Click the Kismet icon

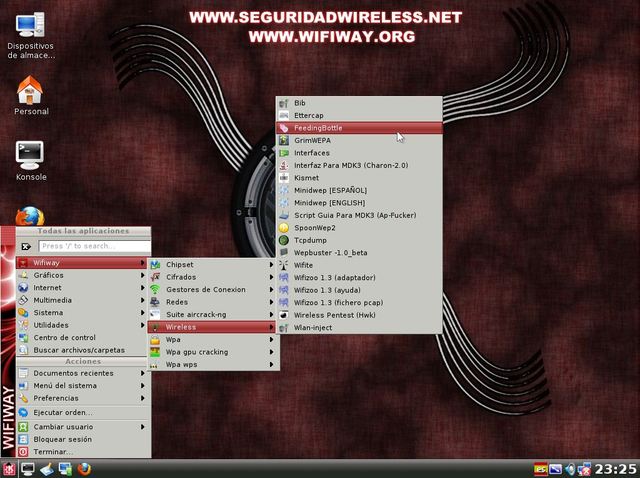[x=284, y=178]
